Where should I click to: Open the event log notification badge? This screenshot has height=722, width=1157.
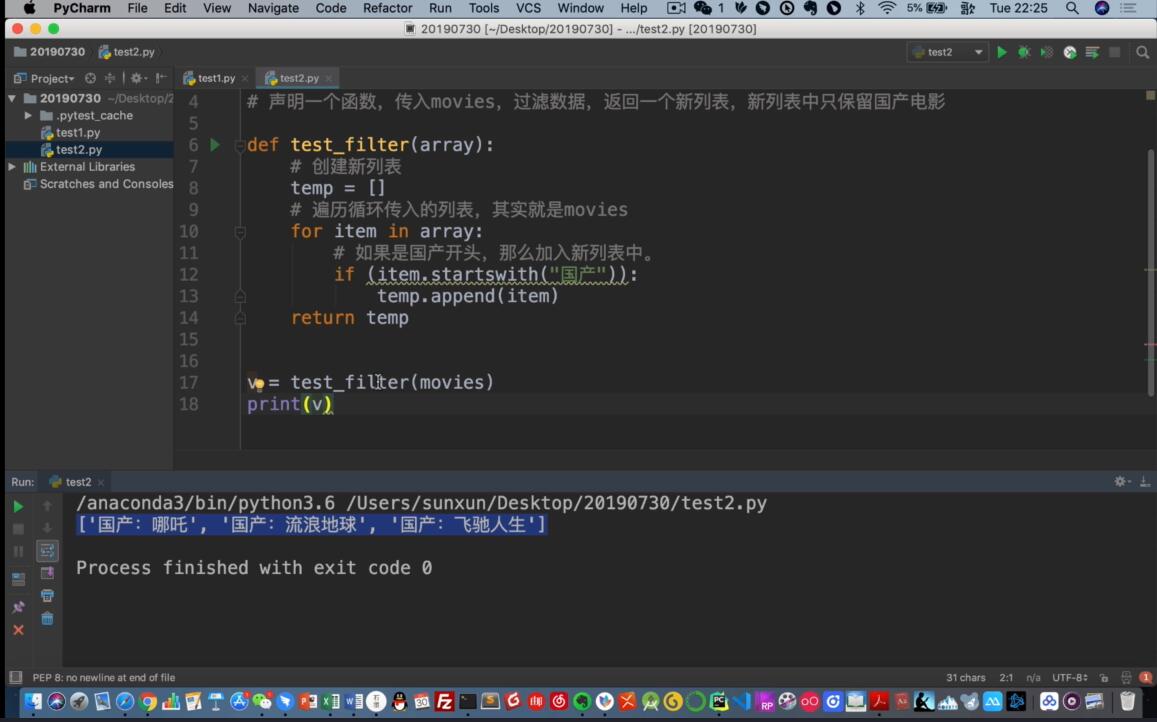click(1145, 678)
